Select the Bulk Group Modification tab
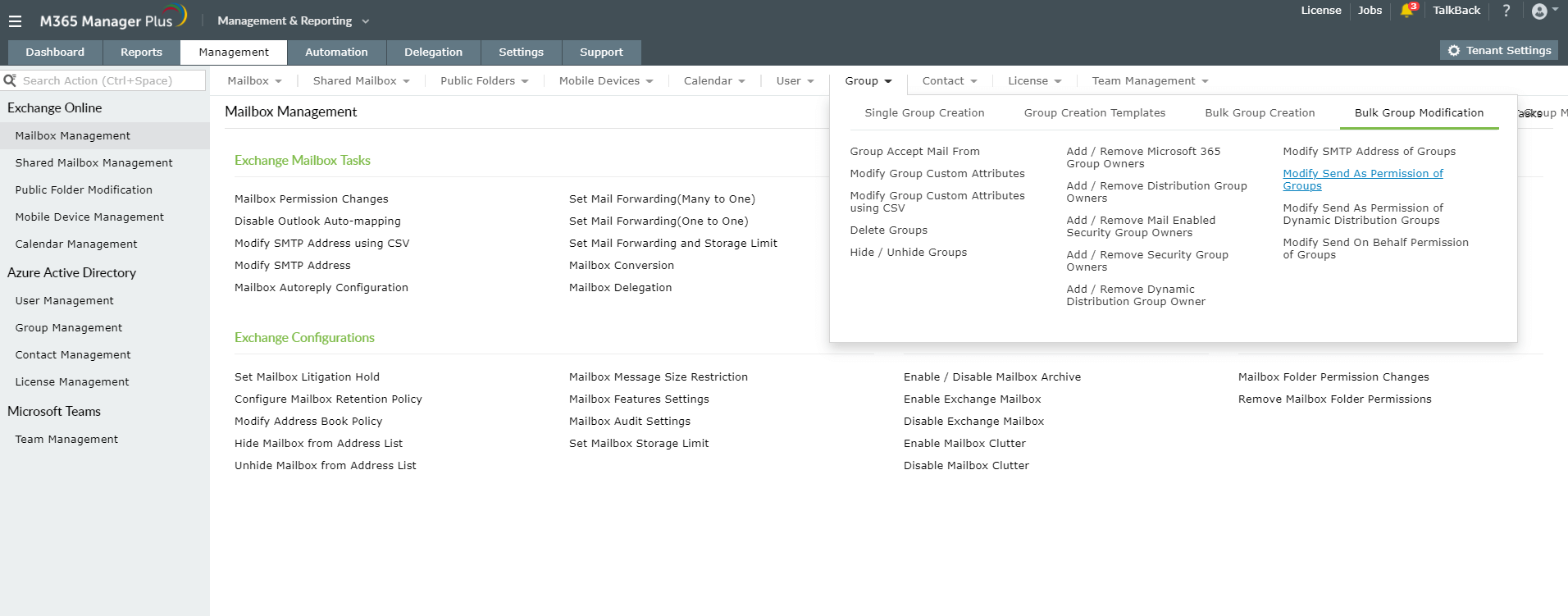The height and width of the screenshot is (616, 1568). [x=1420, y=113]
